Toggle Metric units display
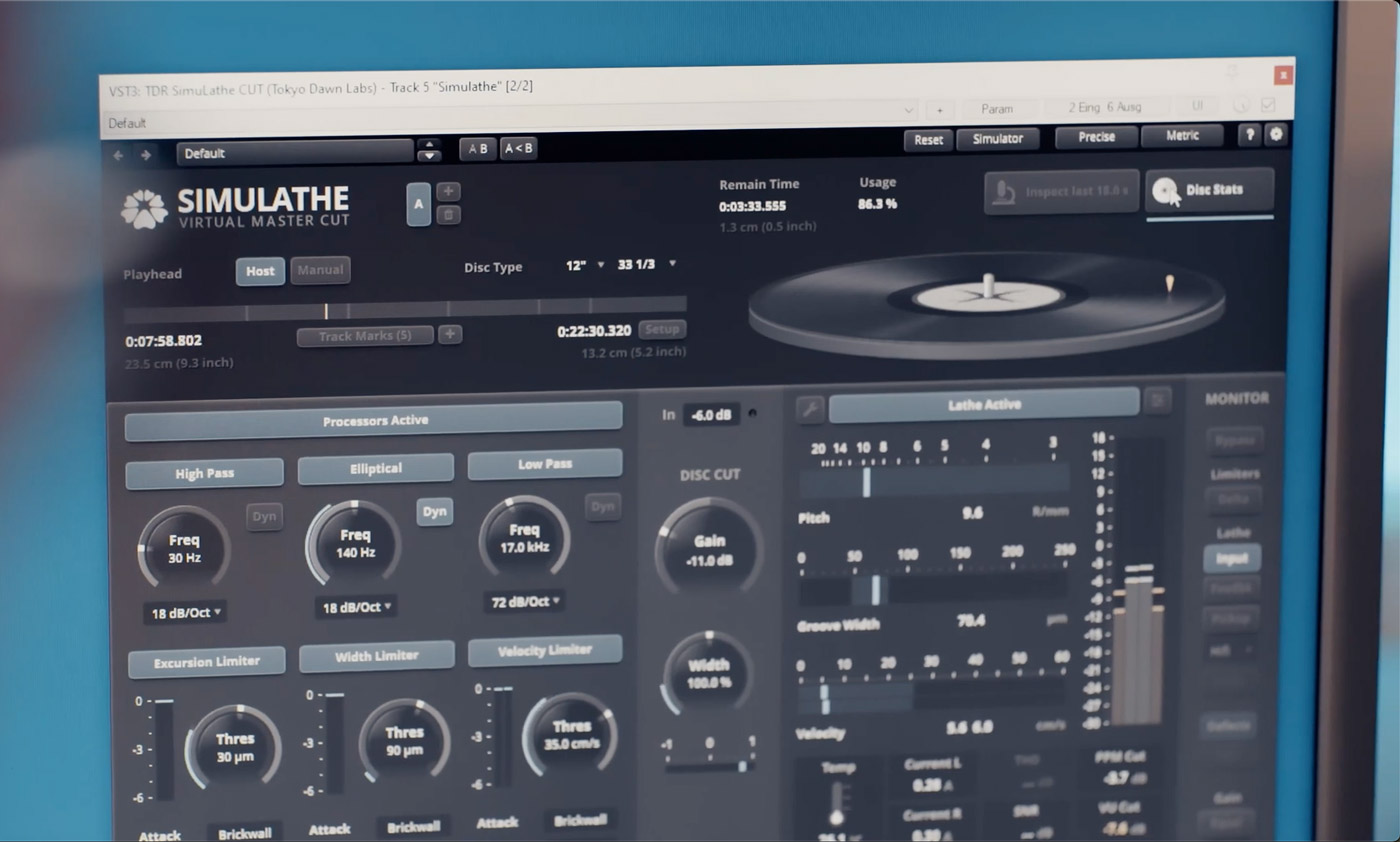The width and height of the screenshot is (1400, 842). click(1182, 136)
